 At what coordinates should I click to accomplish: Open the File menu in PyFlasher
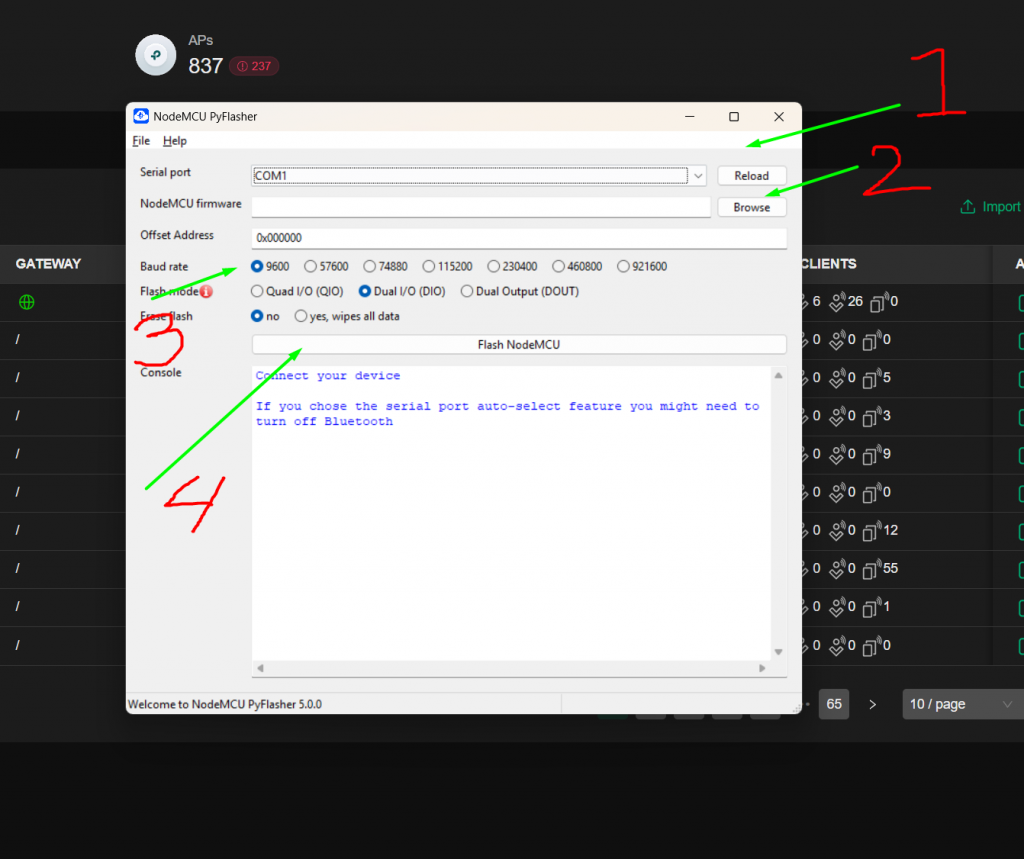click(141, 141)
